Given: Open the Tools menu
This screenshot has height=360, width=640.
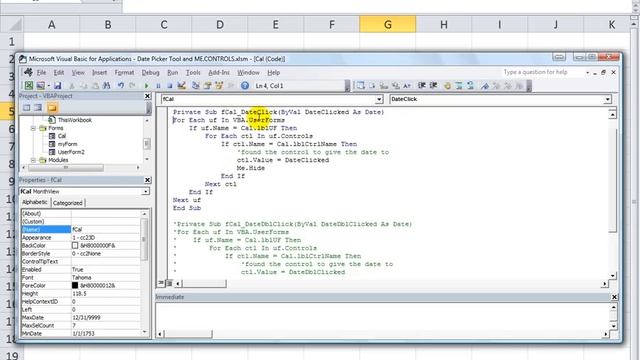Looking at the screenshot, I should pyautogui.click(x=193, y=72).
